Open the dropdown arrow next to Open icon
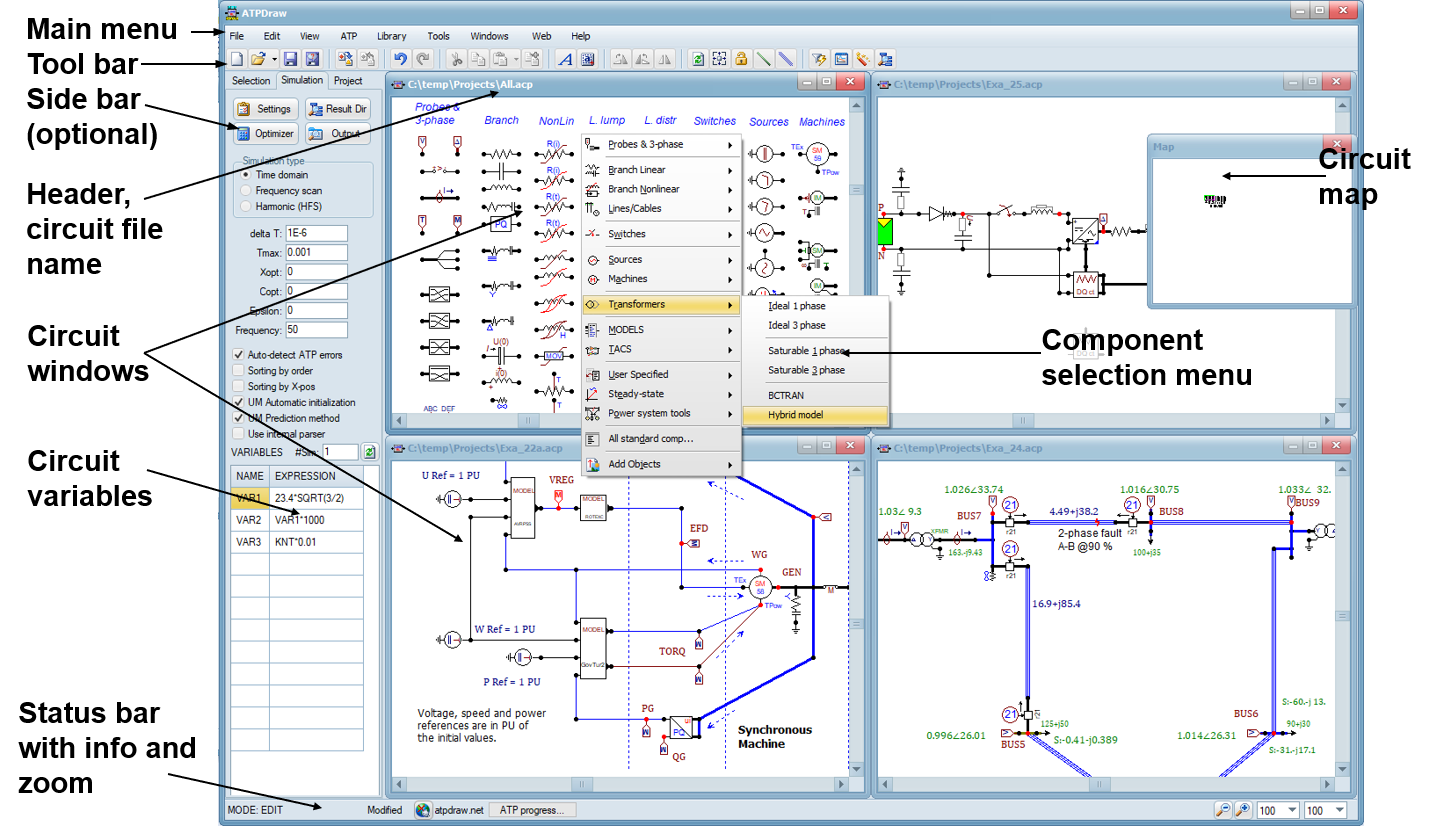Viewport: 1452px width, 826px height. point(273,59)
